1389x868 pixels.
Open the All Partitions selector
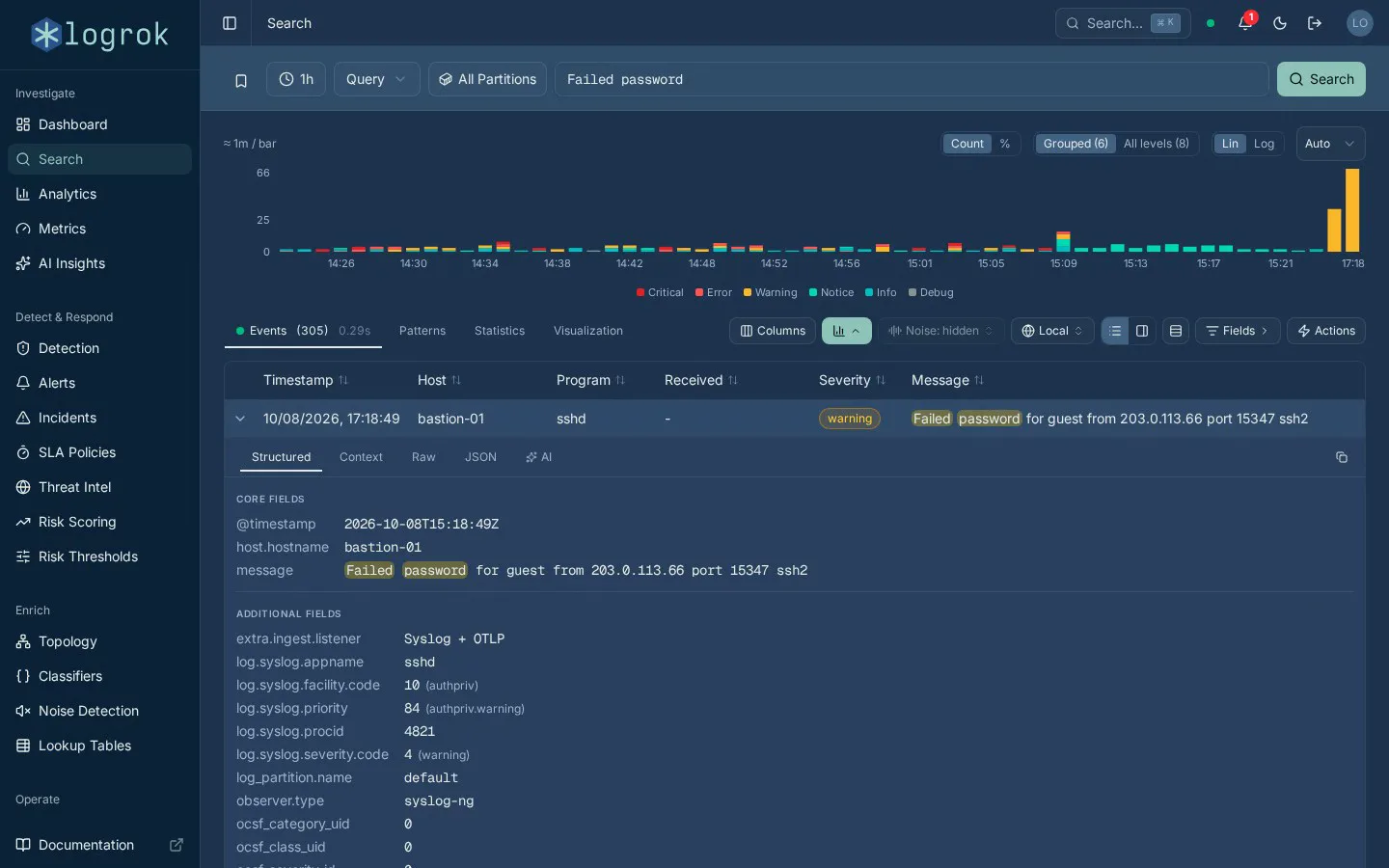point(487,79)
